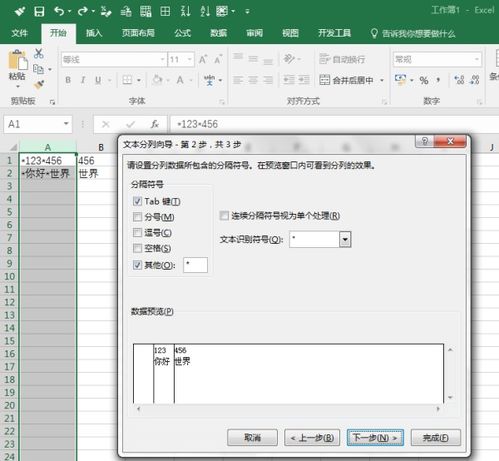Viewport: 499px width, 461px height.
Task: Click the Redo arrow icon
Action: tap(82, 11)
